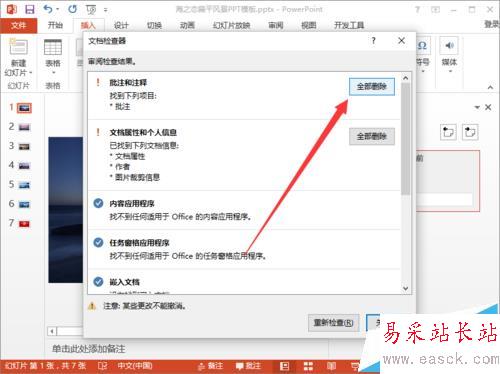Switch to Normal view icon in status bar
500x374 pixels.
[285, 366]
